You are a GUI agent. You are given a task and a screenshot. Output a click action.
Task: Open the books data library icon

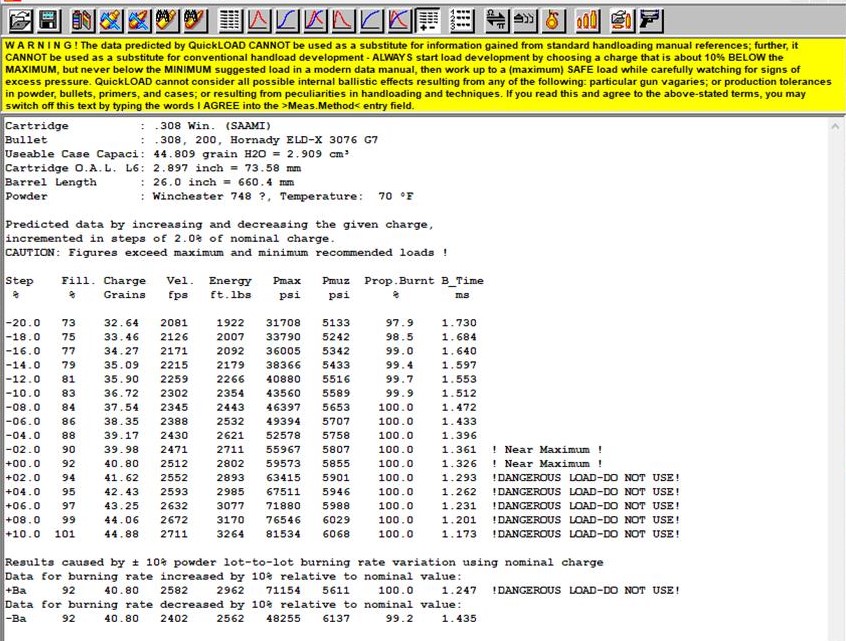tap(84, 18)
